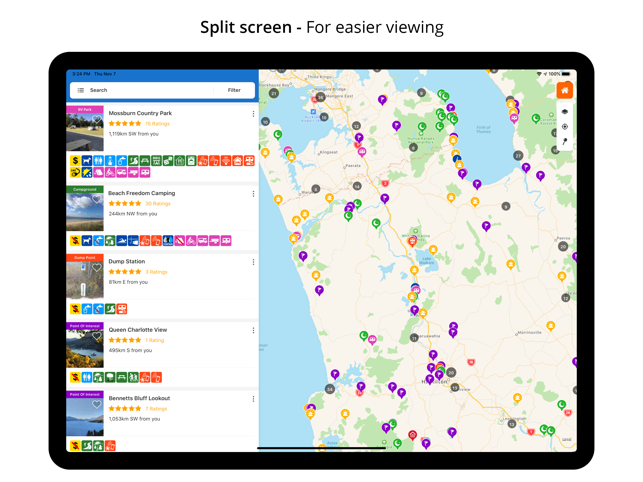Screen dimensions: 643x482
Task: Open the map layers selector
Action: pyautogui.click(x=564, y=112)
